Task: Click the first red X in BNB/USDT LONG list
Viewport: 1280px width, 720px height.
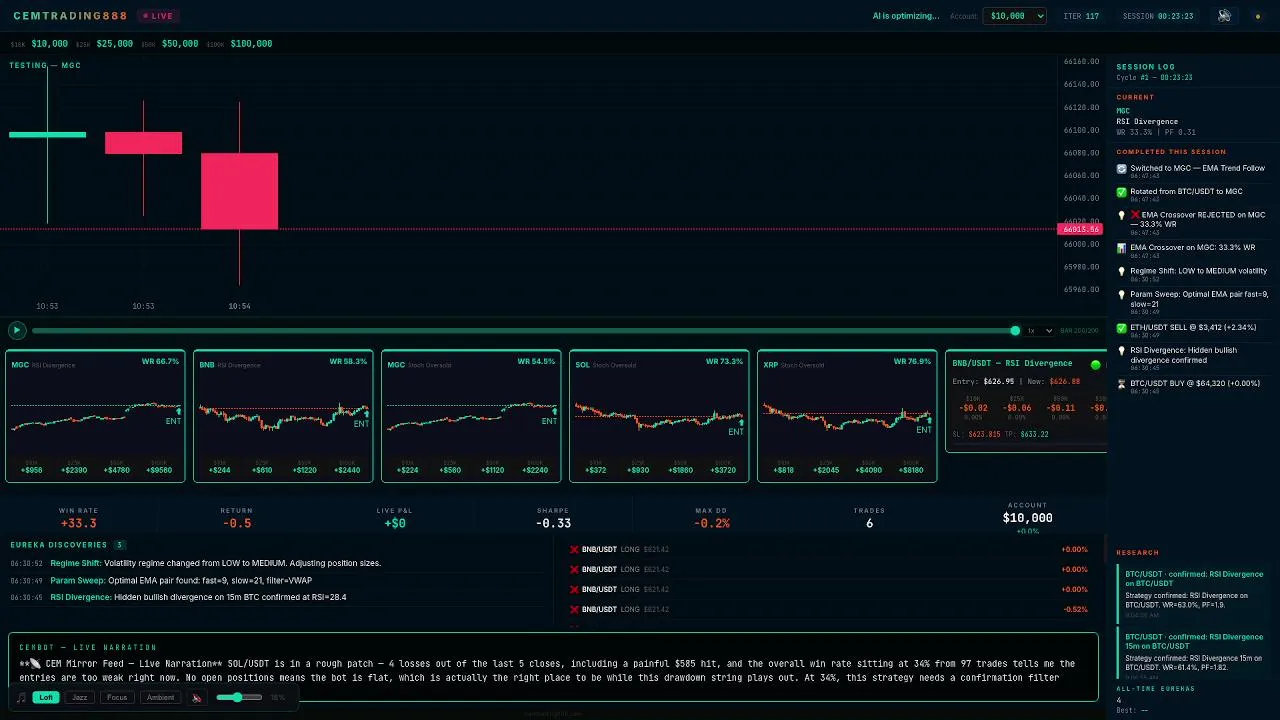Action: coord(574,549)
